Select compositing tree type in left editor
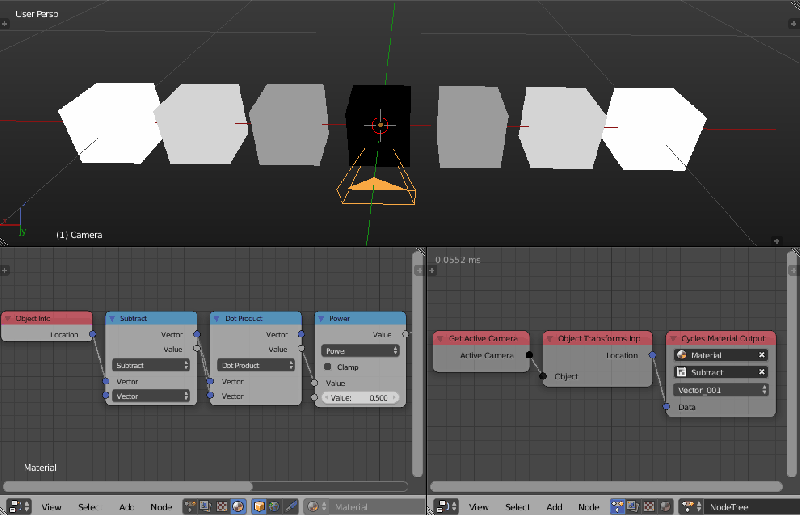 [x=205, y=506]
